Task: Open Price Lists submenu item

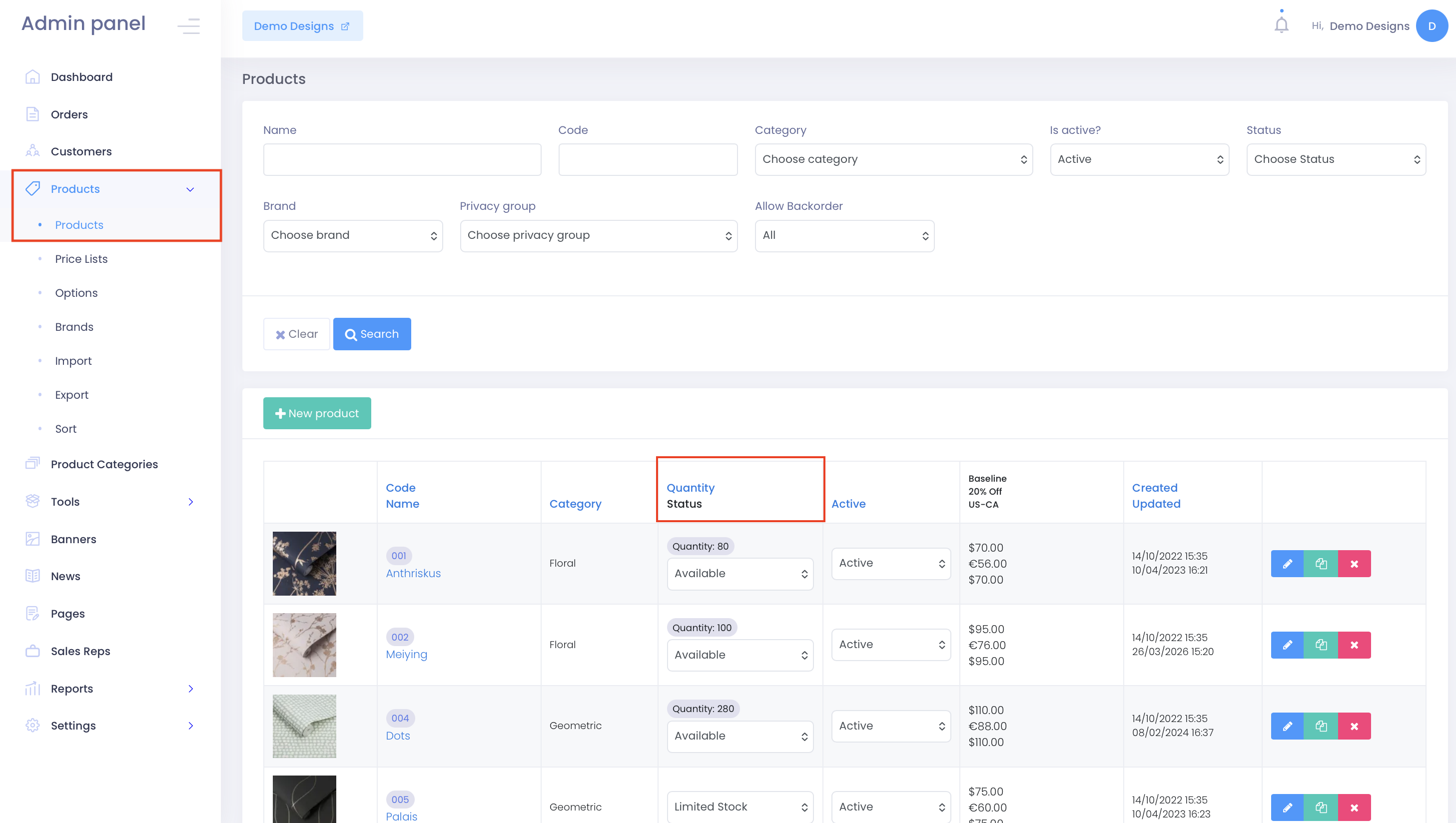Action: pos(81,259)
